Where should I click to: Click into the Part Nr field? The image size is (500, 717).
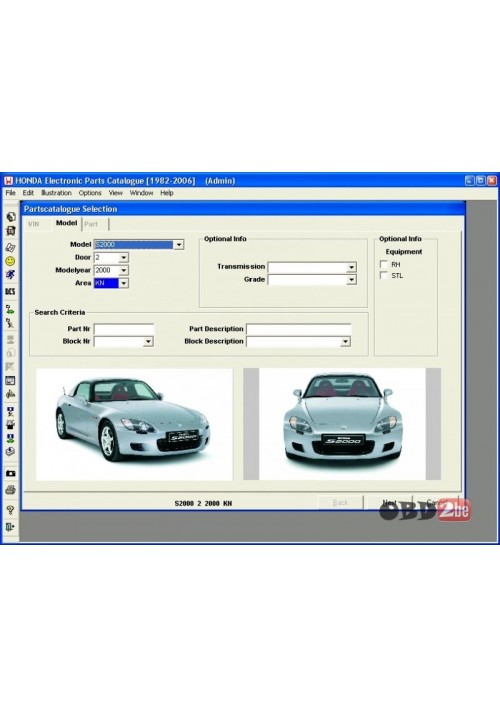pyautogui.click(x=124, y=329)
